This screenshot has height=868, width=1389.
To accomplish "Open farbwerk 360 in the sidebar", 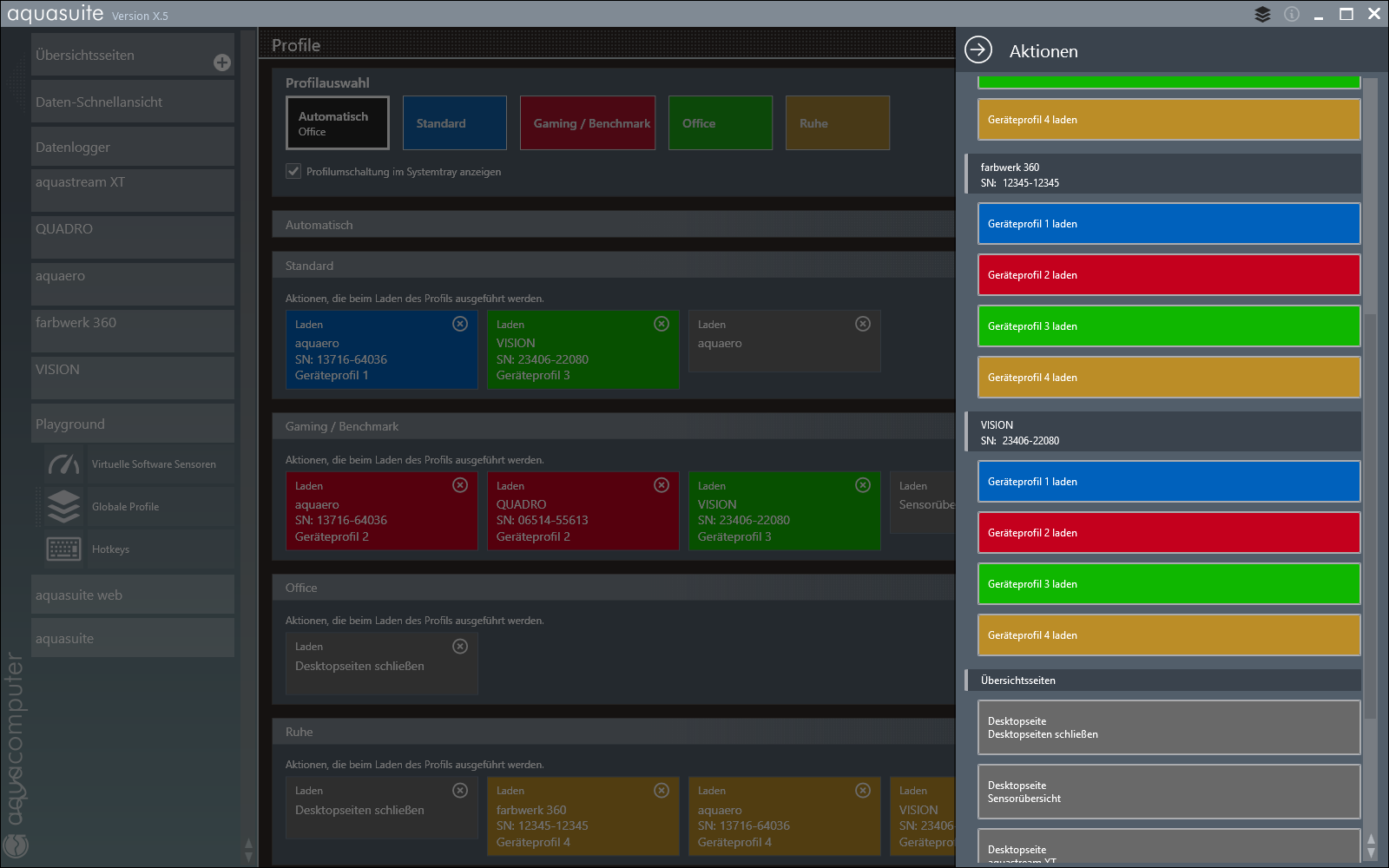I will point(133,331).
